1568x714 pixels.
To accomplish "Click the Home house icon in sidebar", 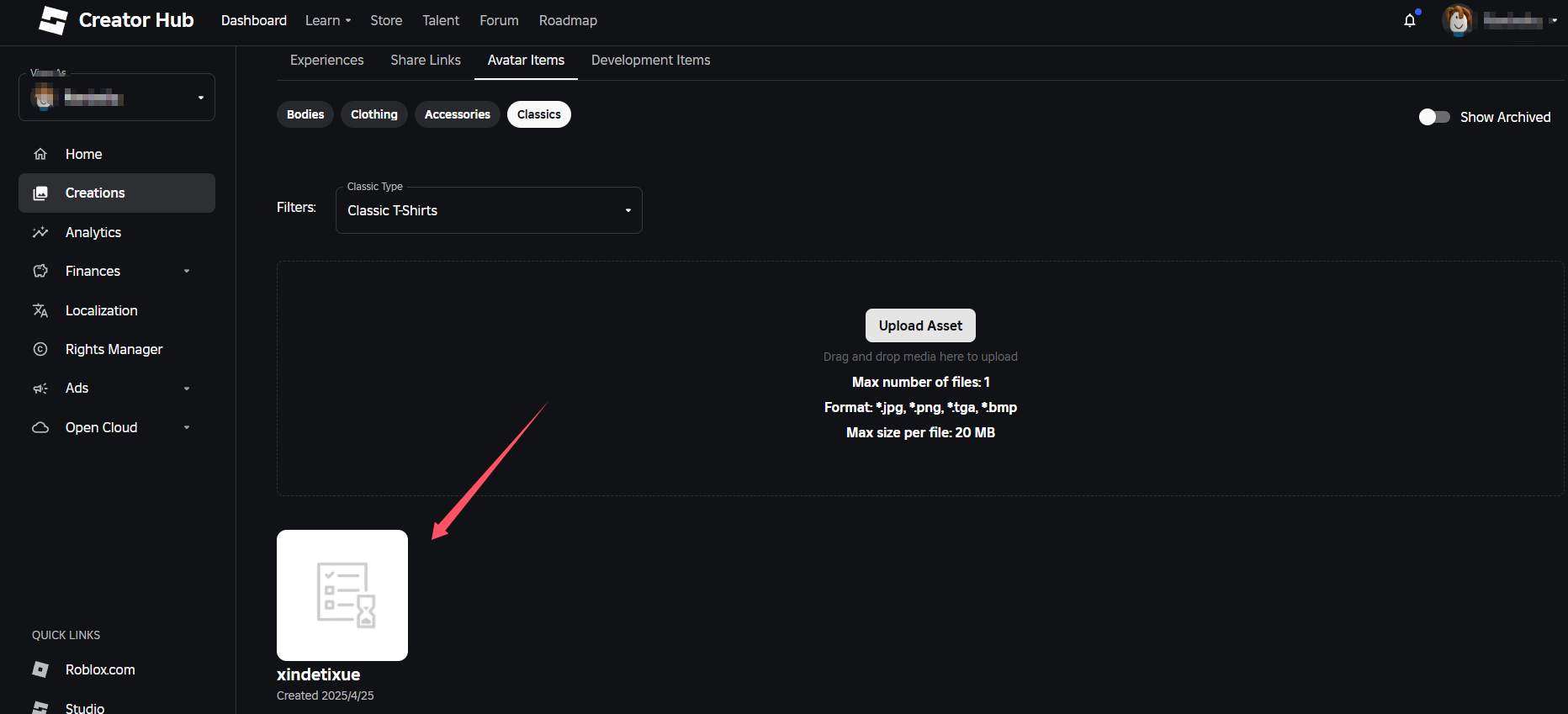I will pos(40,154).
